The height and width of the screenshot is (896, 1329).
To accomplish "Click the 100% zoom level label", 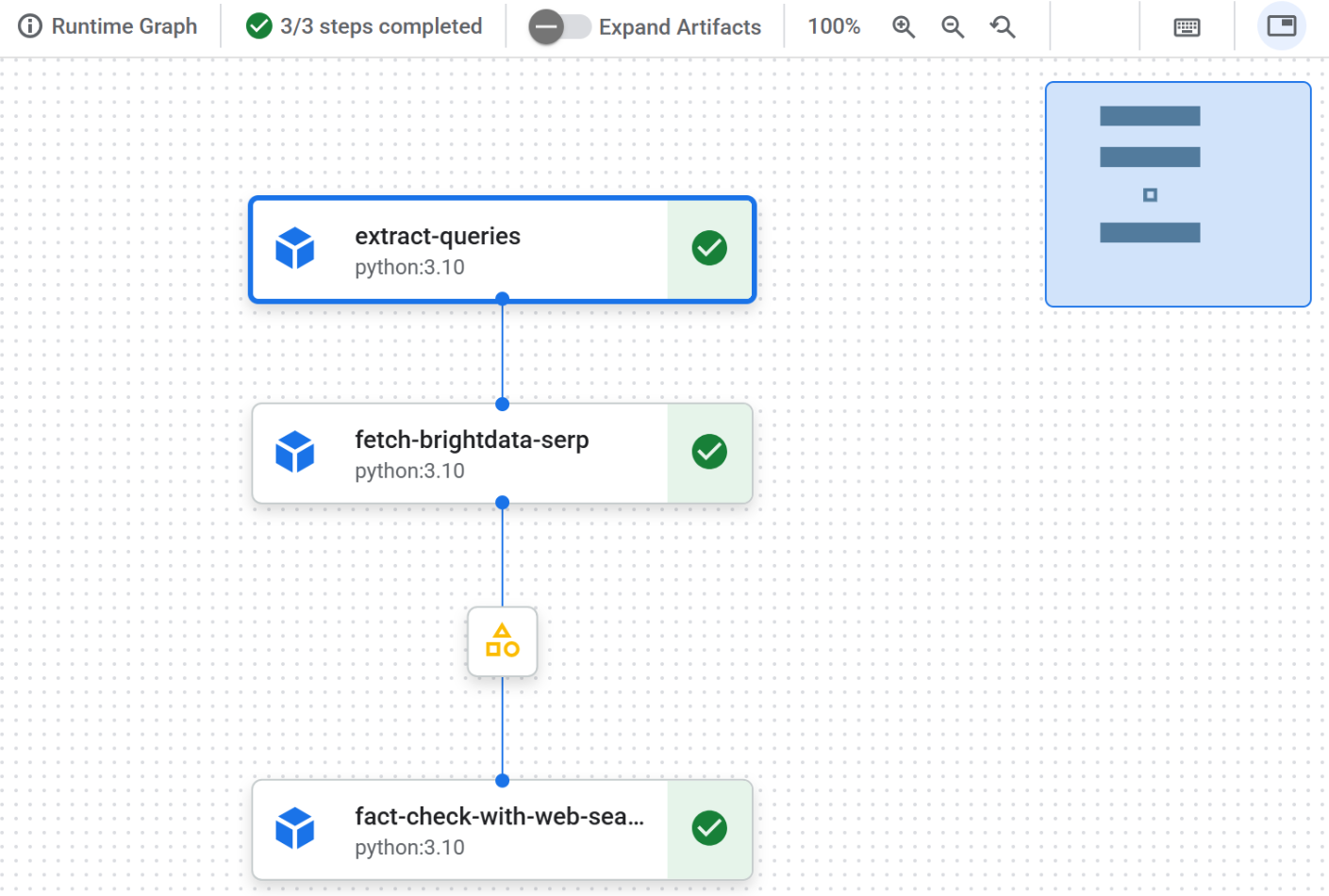I will point(834,26).
